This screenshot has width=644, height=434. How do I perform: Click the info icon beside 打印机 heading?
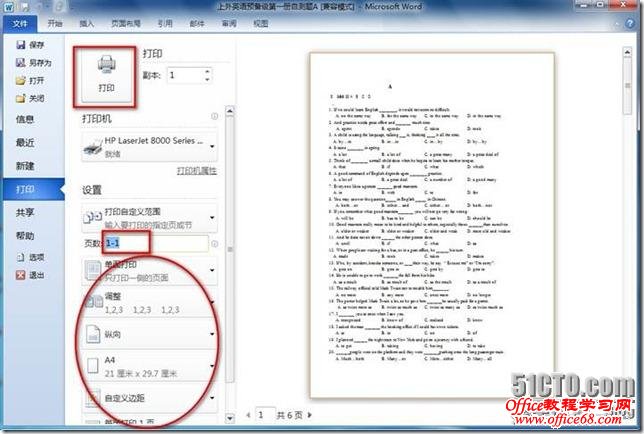pos(214,117)
